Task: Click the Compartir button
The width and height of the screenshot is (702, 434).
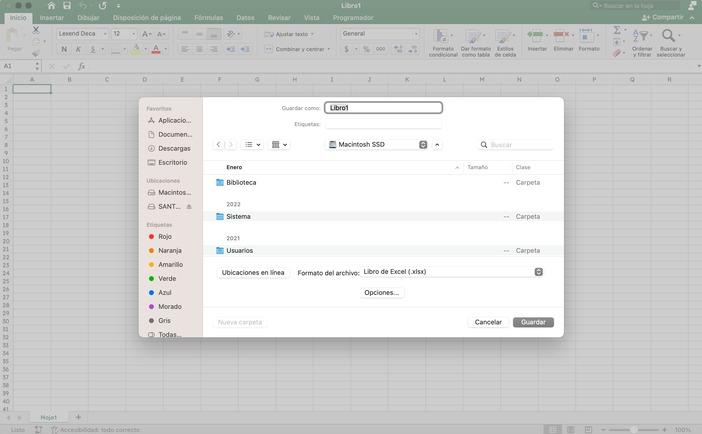Action: (x=663, y=17)
